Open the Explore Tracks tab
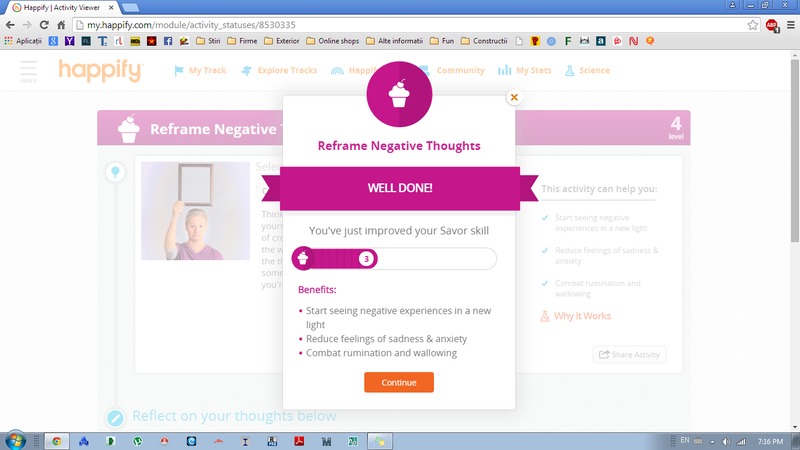Image resolution: width=800 pixels, height=450 pixels. click(279, 70)
